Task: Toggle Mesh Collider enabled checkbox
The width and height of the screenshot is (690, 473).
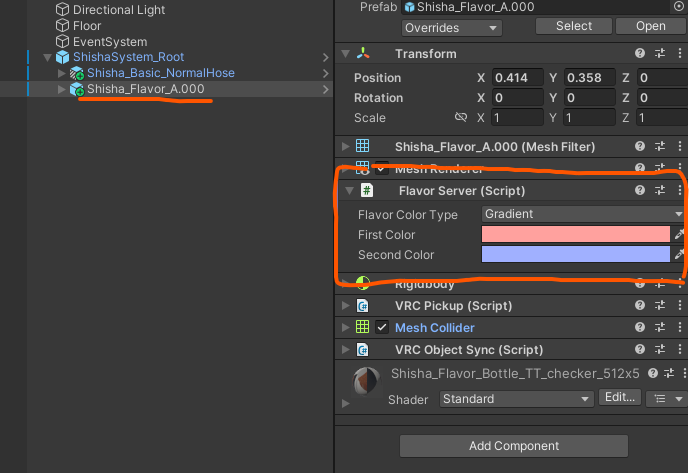Action: [382, 327]
